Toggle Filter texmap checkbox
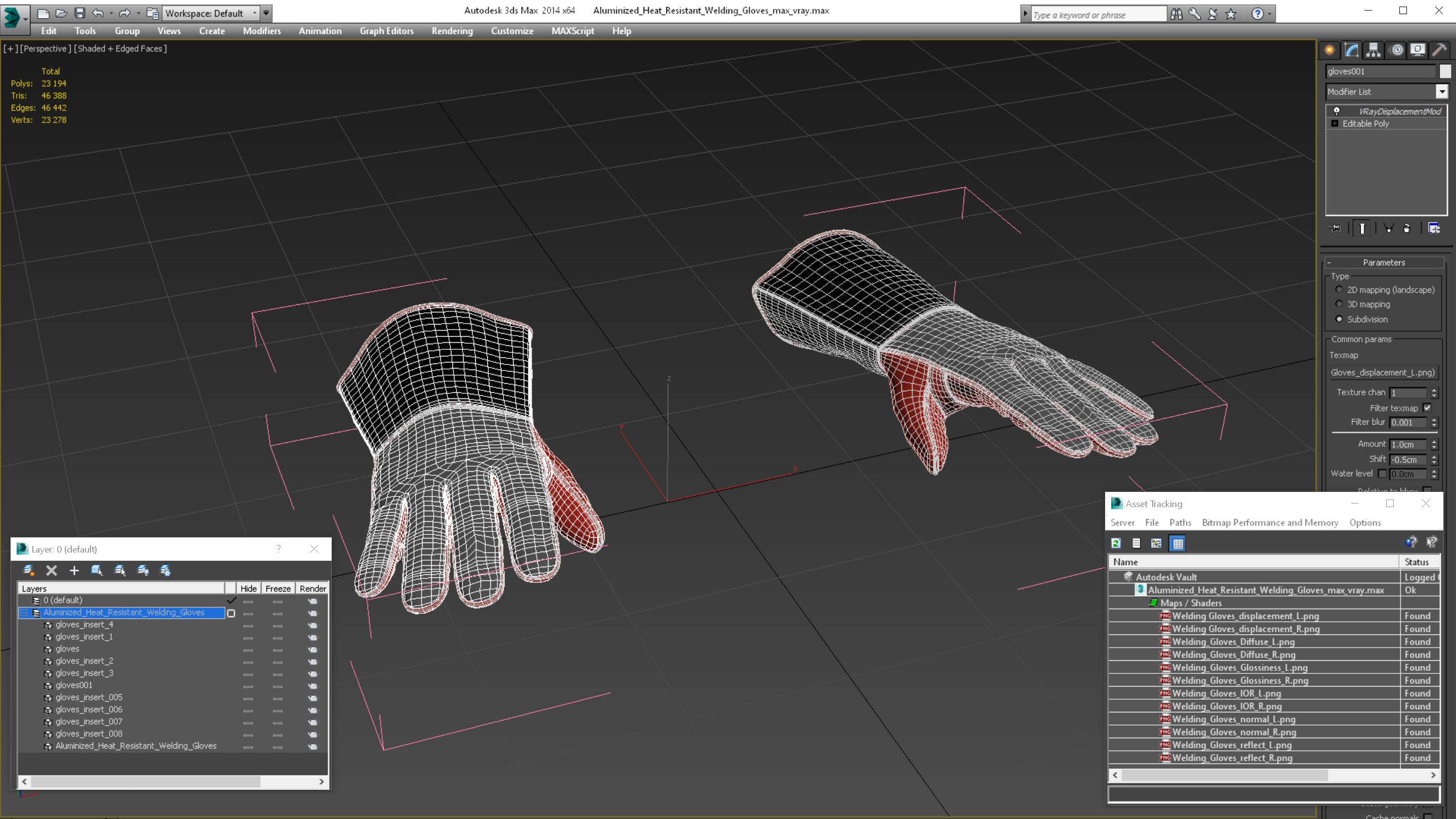This screenshot has height=819, width=1456. tap(1428, 407)
